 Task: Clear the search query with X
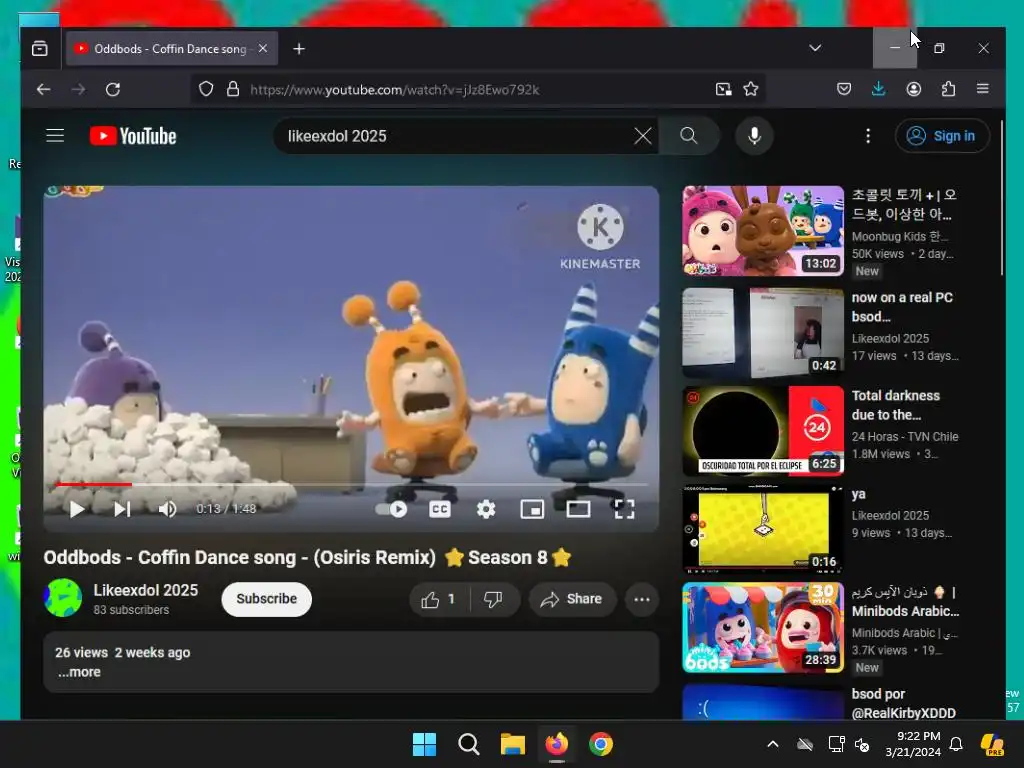pyautogui.click(x=643, y=136)
